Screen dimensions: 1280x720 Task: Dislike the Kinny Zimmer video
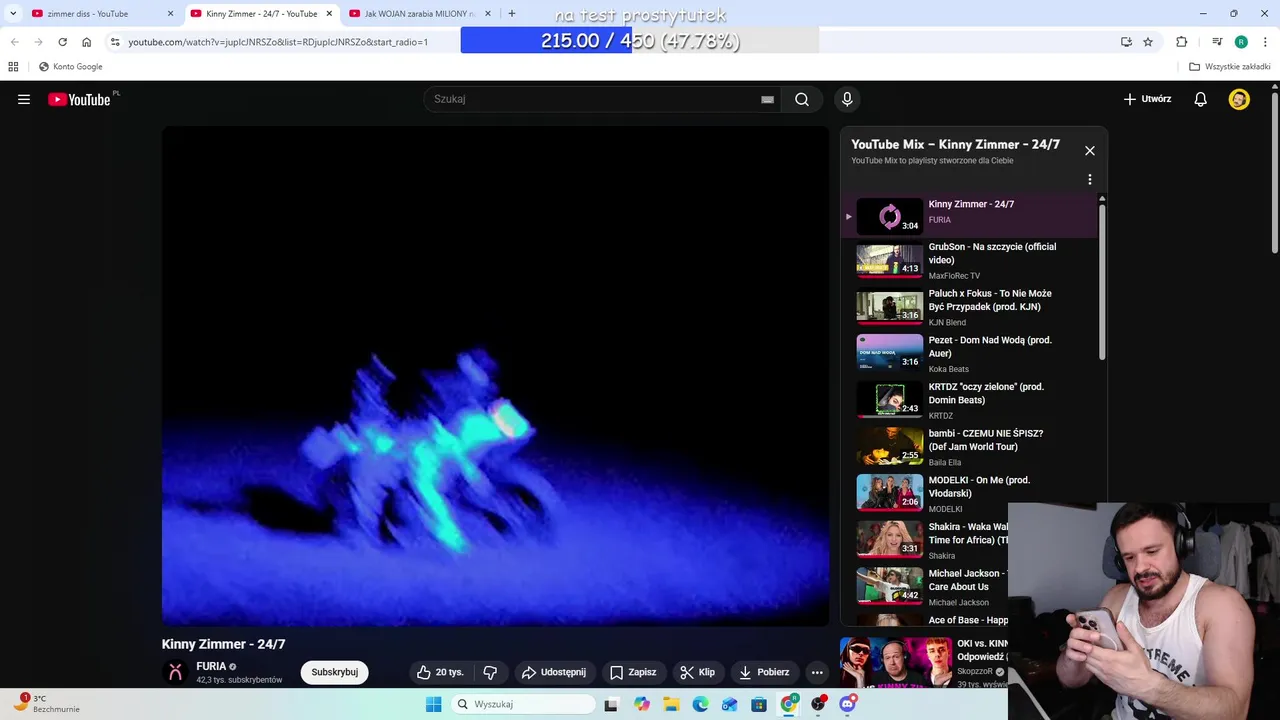490,672
